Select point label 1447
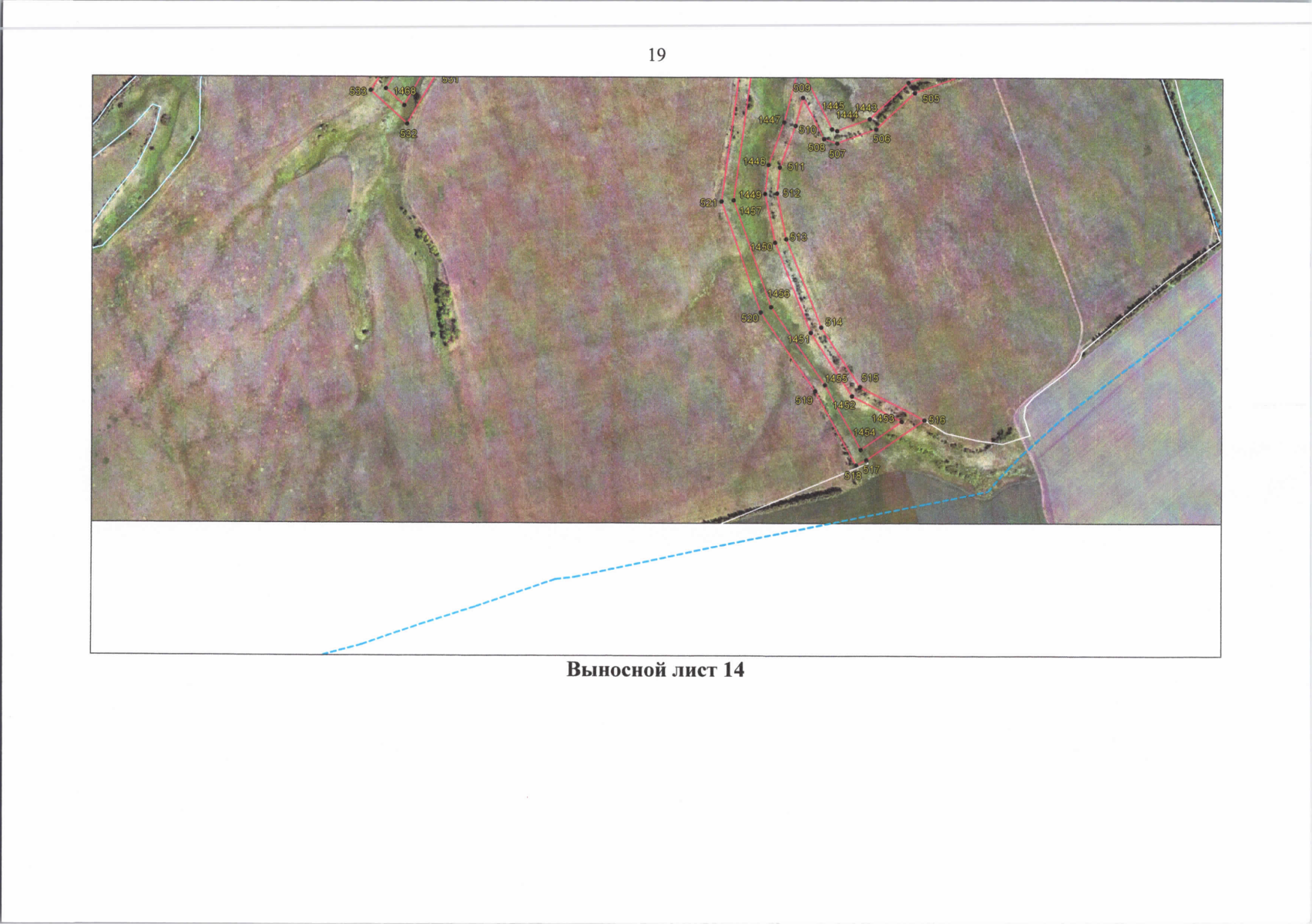The image size is (1312, 924). (x=769, y=120)
